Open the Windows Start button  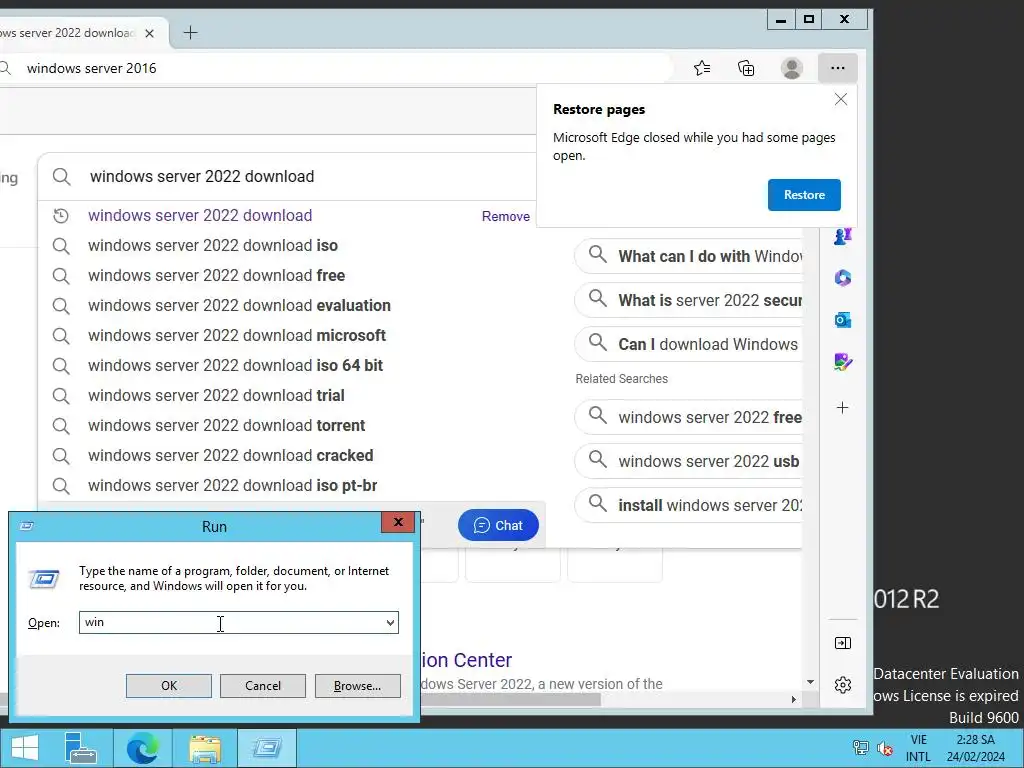[25, 748]
